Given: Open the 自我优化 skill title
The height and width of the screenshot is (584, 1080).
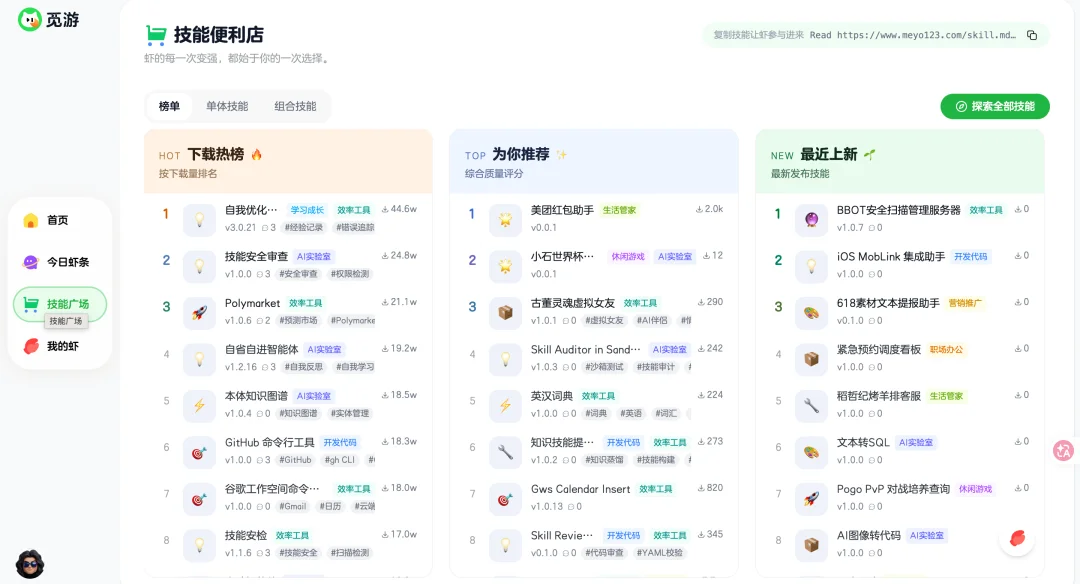Looking at the screenshot, I should (x=251, y=210).
